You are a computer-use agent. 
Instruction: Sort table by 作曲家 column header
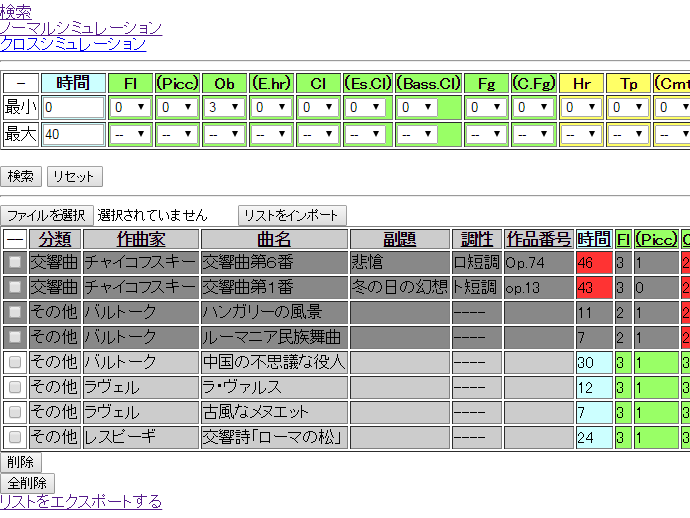(141, 239)
